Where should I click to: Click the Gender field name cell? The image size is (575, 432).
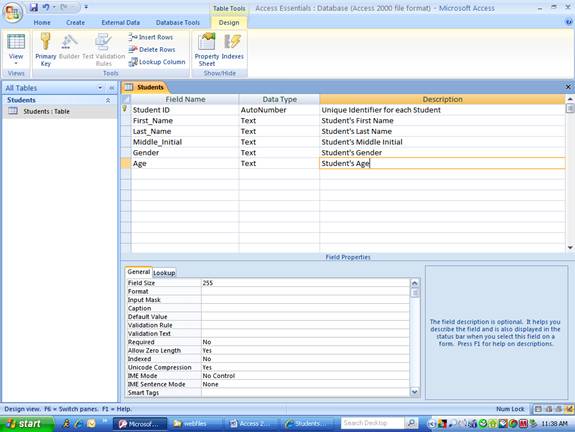[185, 153]
